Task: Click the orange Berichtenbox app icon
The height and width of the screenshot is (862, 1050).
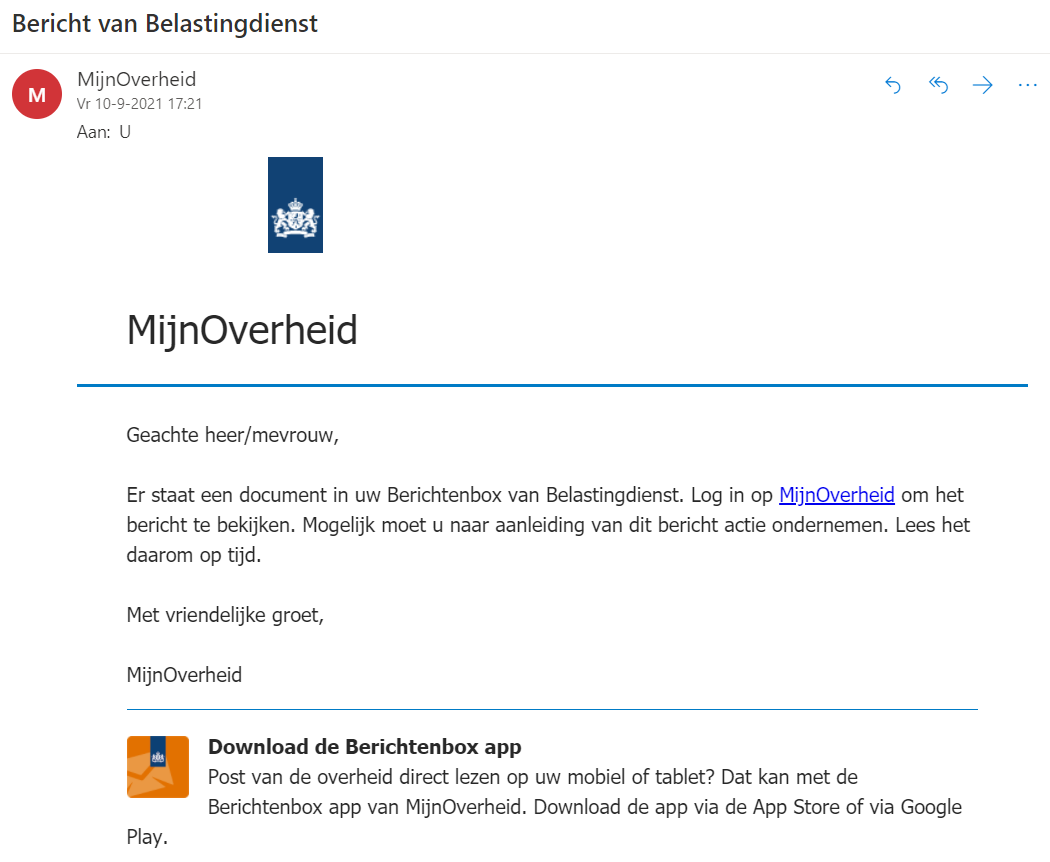Action: coord(158,767)
